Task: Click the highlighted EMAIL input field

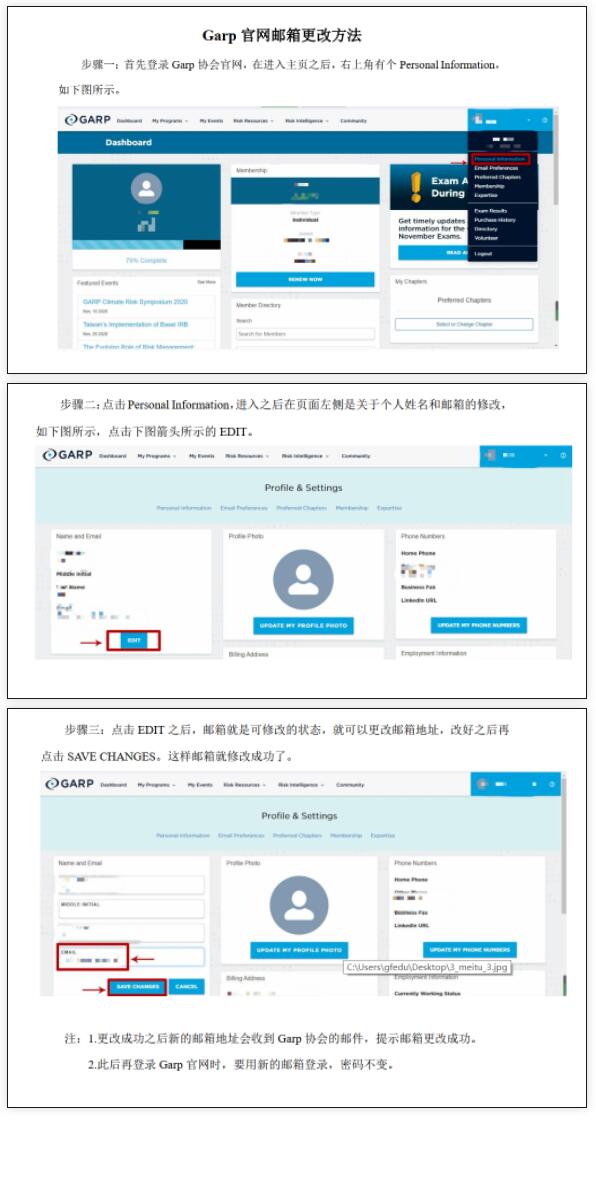Action: 132,956
